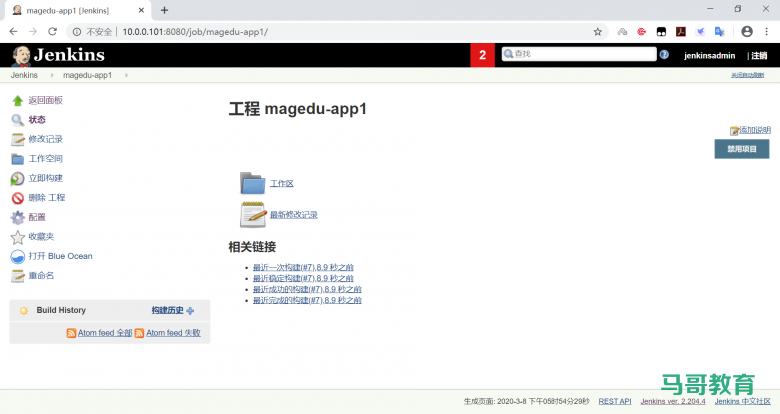The width and height of the screenshot is (780, 414).
Task: Open the 最近成功的构建(#7) link
Action: pyautogui.click(x=307, y=289)
